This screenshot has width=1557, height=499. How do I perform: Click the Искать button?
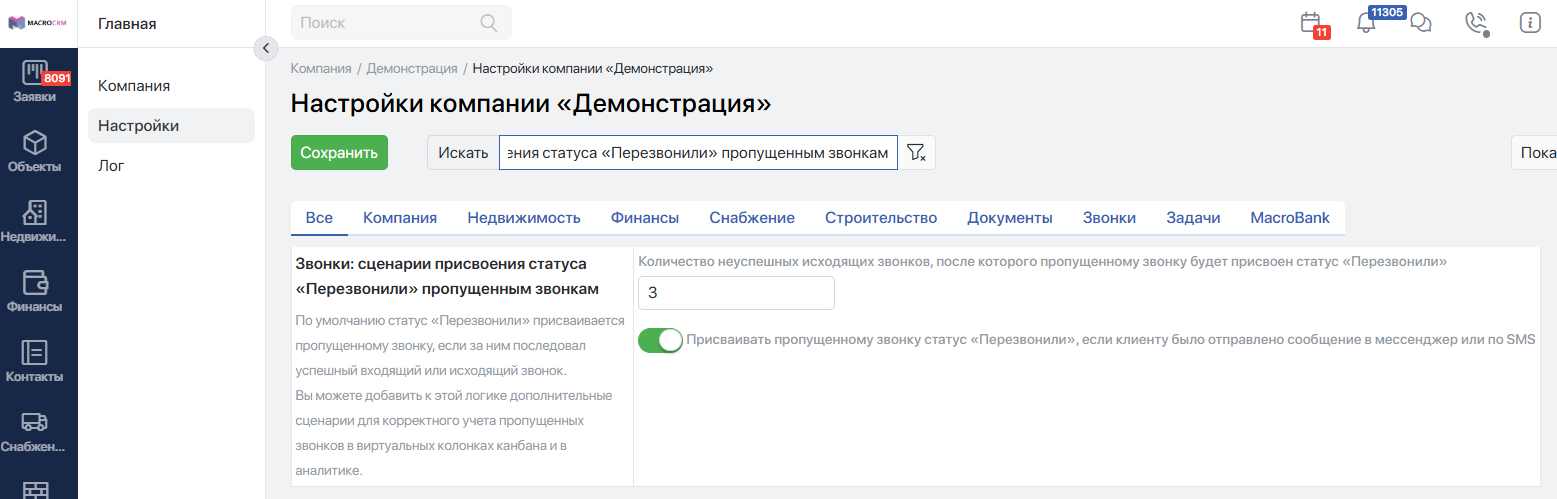coord(463,153)
